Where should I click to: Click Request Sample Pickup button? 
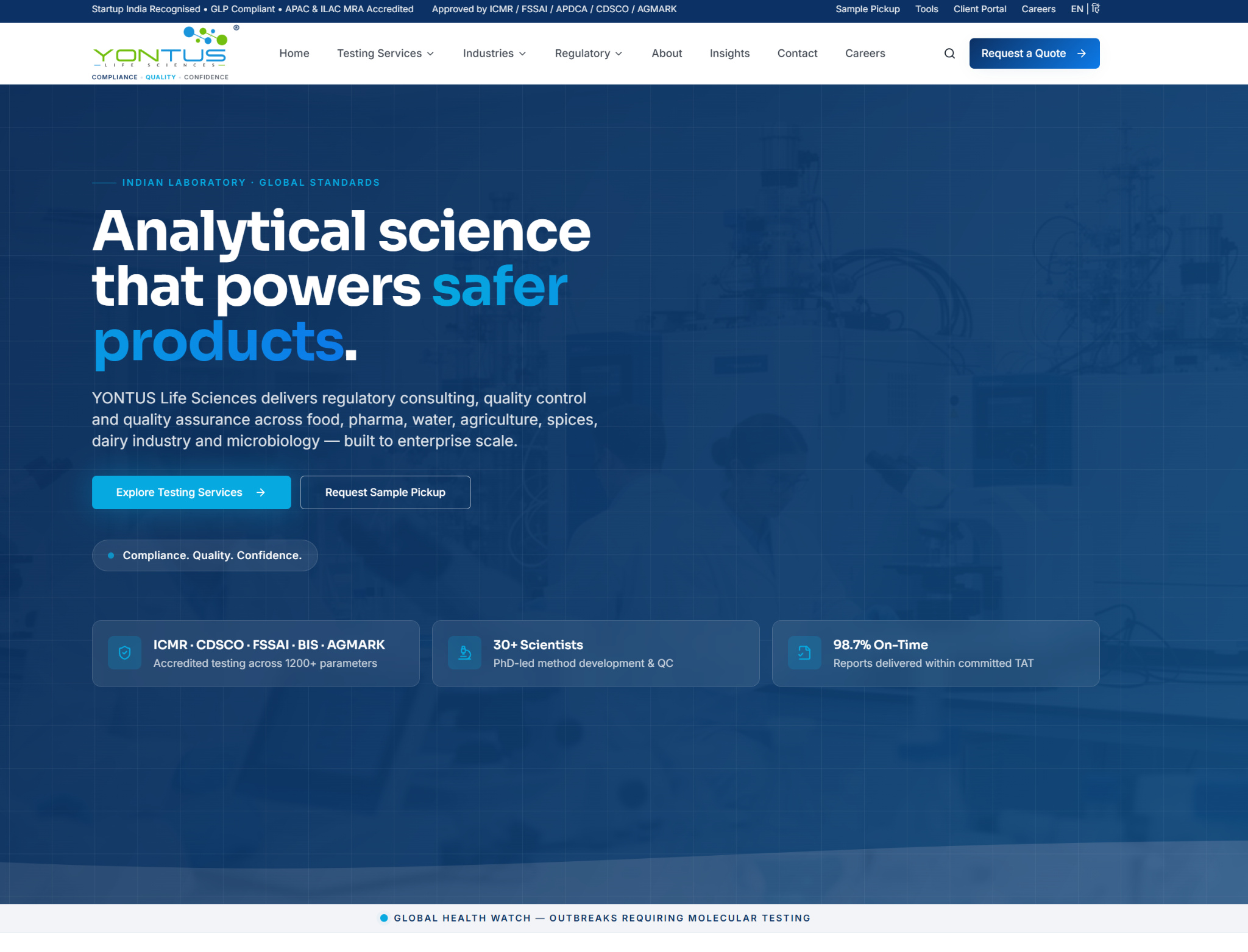click(x=385, y=492)
